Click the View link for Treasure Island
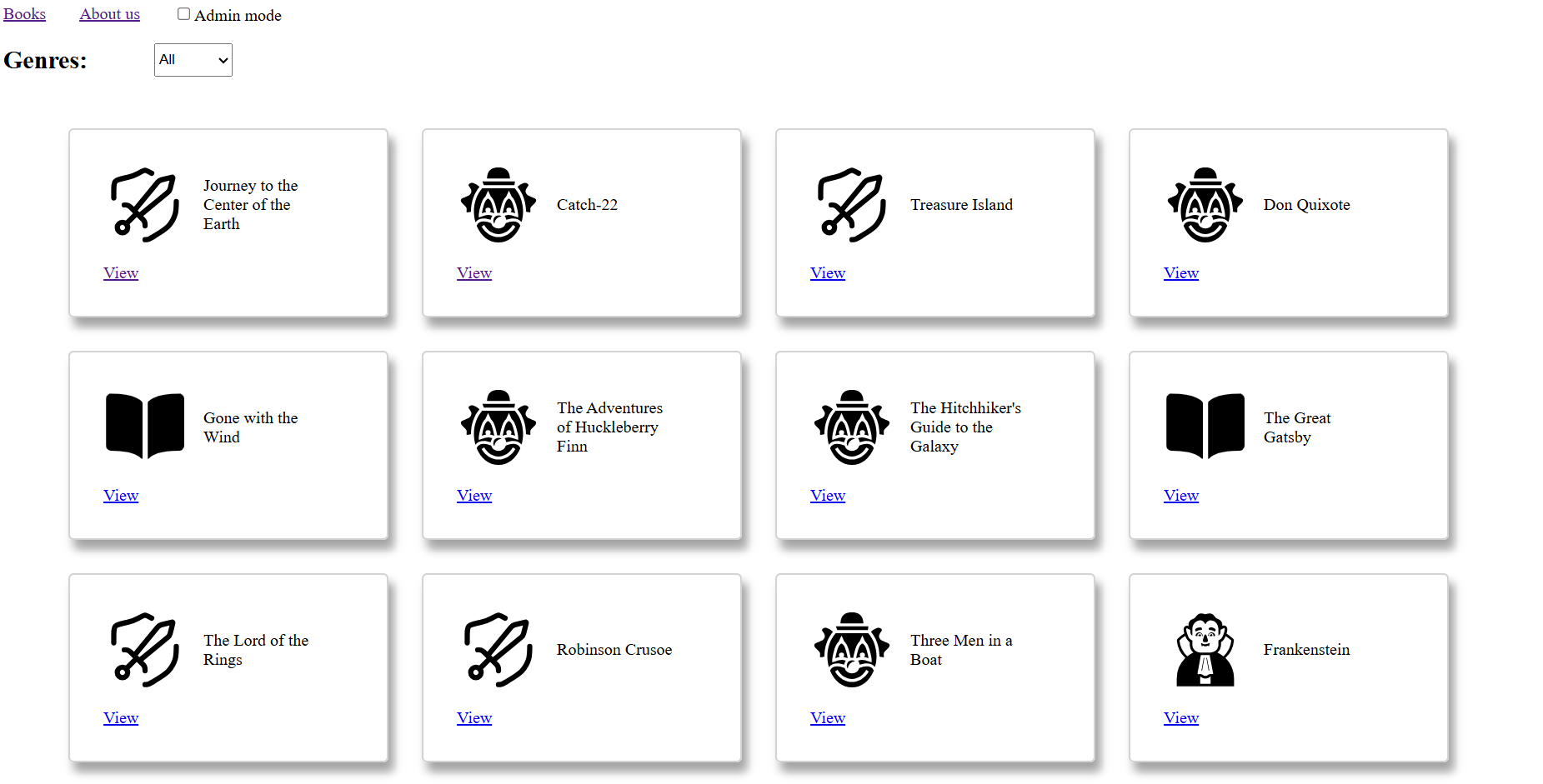The image size is (1543, 784). pos(828,273)
